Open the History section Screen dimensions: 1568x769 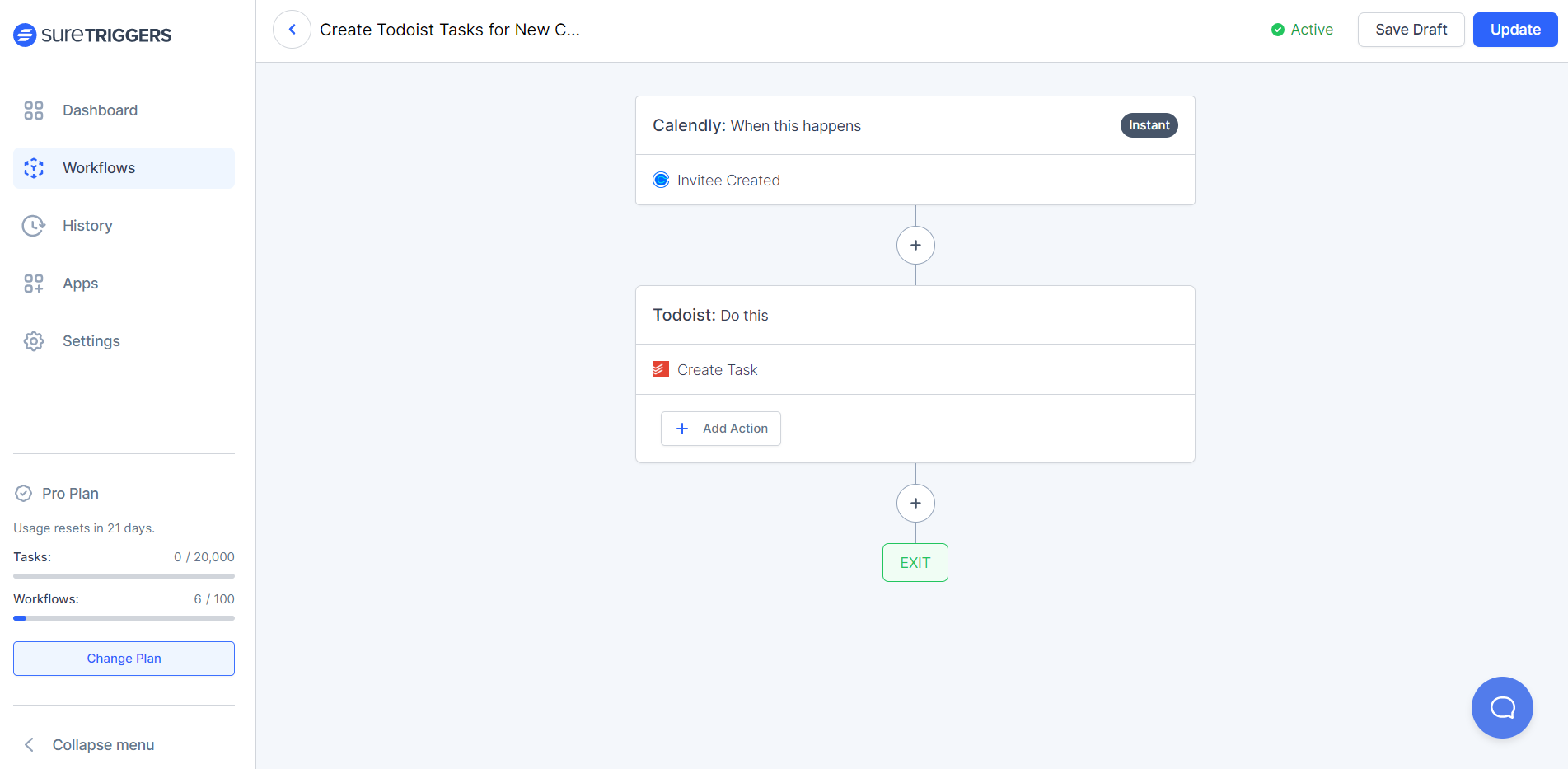coord(87,225)
